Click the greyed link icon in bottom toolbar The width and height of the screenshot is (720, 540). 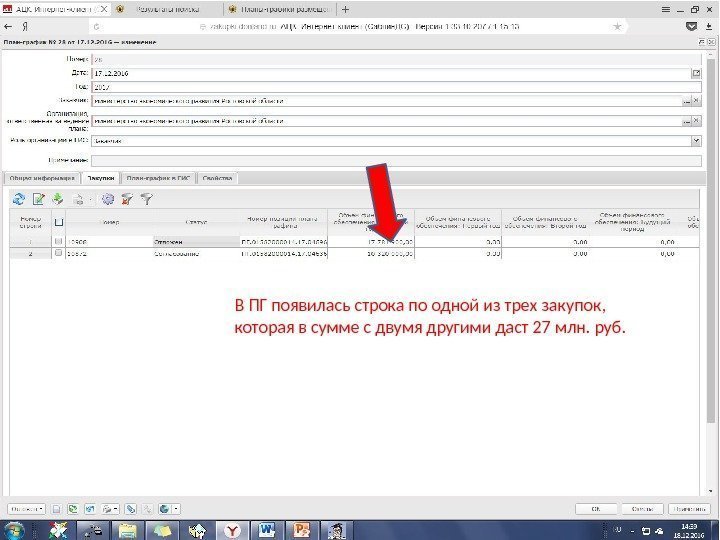click(147, 509)
